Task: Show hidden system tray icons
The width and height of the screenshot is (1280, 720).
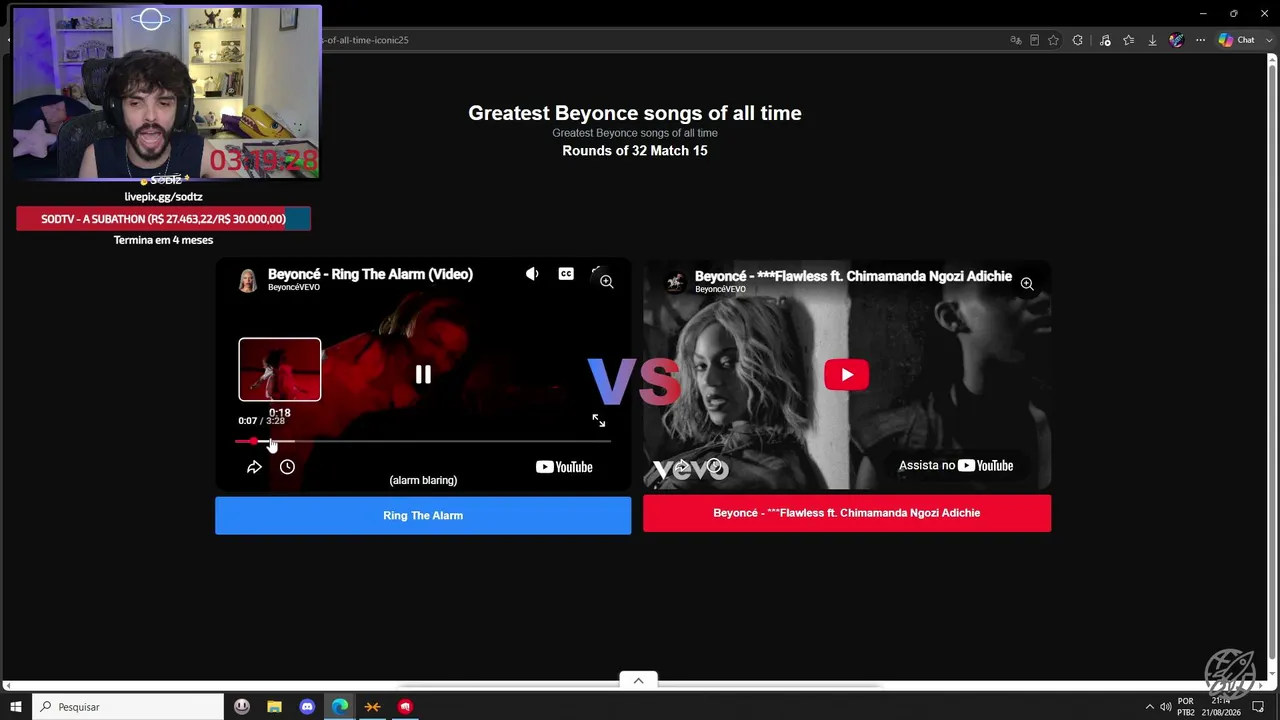Action: click(1149, 707)
